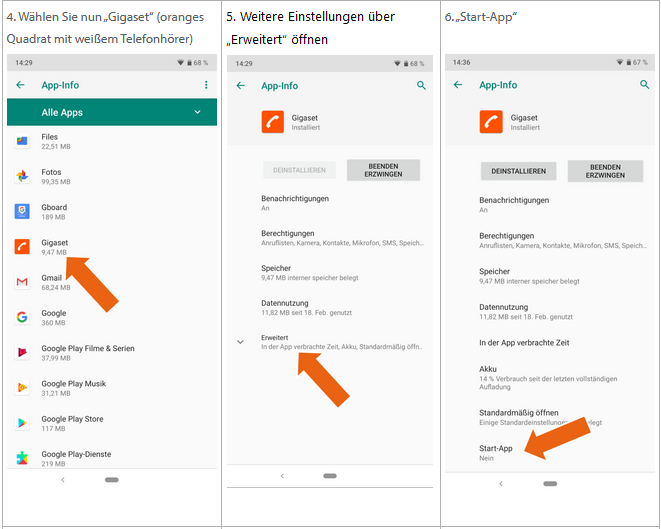Open the Gigaset 9,47 MB list entry

click(112, 247)
